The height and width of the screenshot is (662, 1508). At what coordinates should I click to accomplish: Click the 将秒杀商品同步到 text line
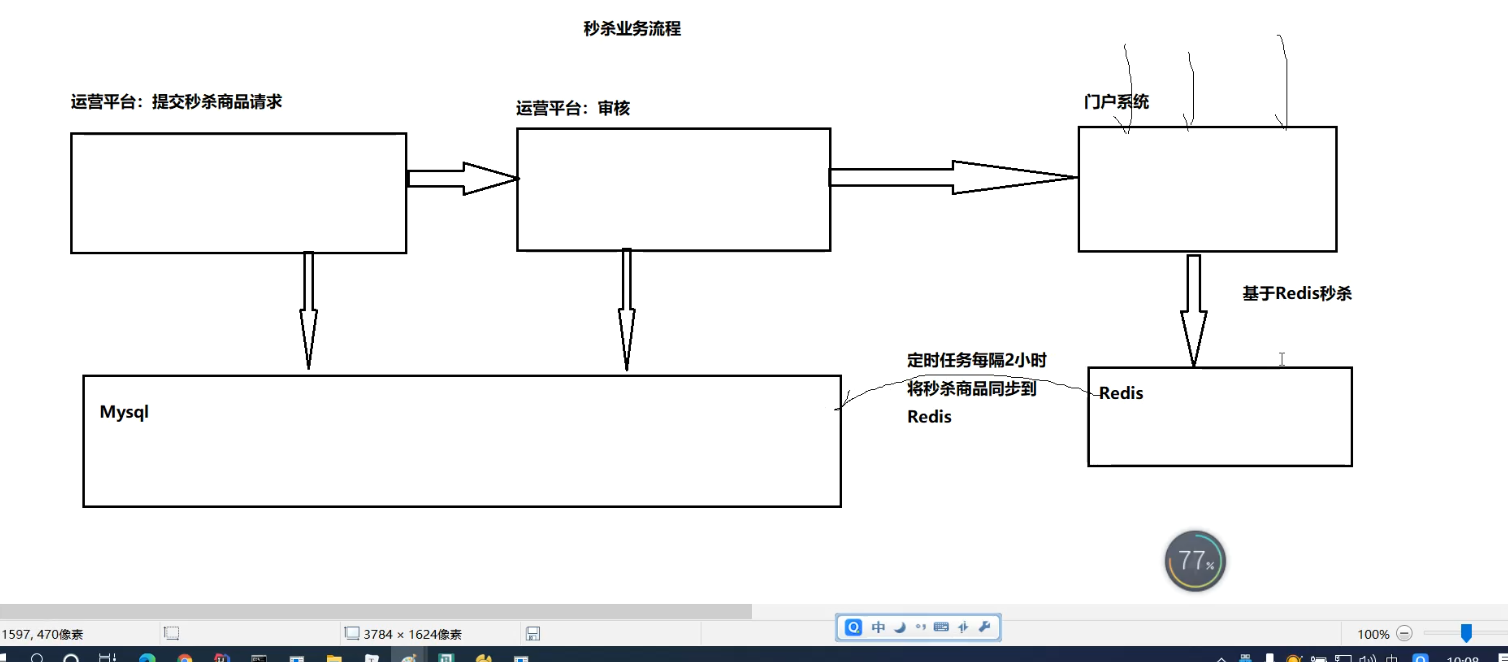(x=971, y=388)
